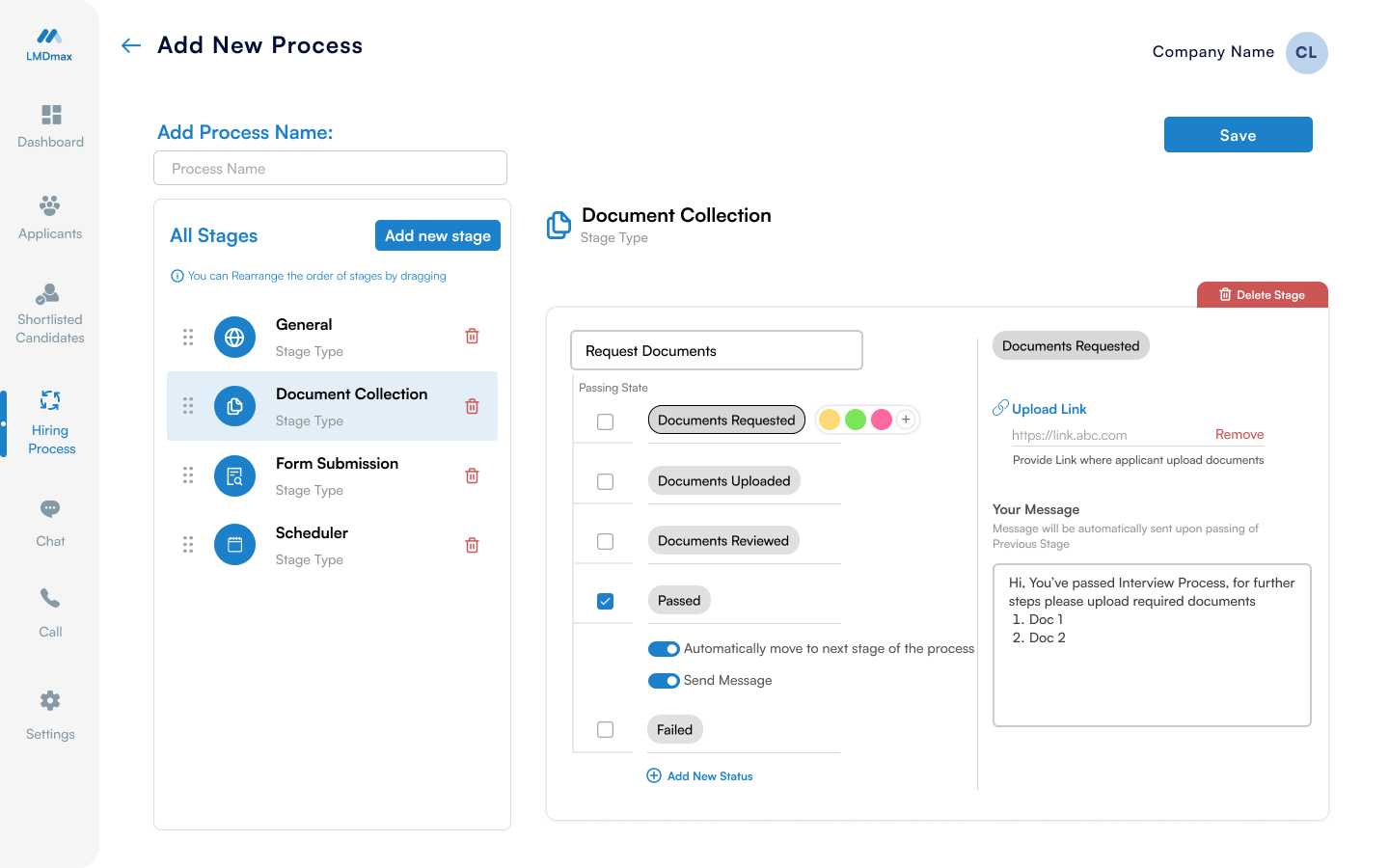Click Add new stage button
Screen dimensions: 1389x868
[x=437, y=235]
